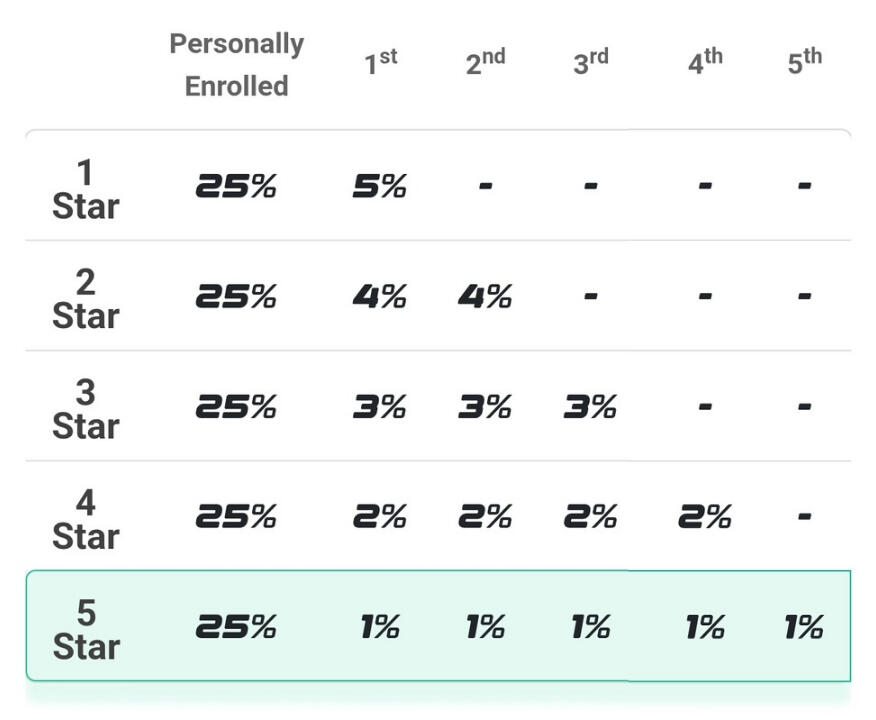Select the 4 Star row's 5th level dash

coord(804,517)
